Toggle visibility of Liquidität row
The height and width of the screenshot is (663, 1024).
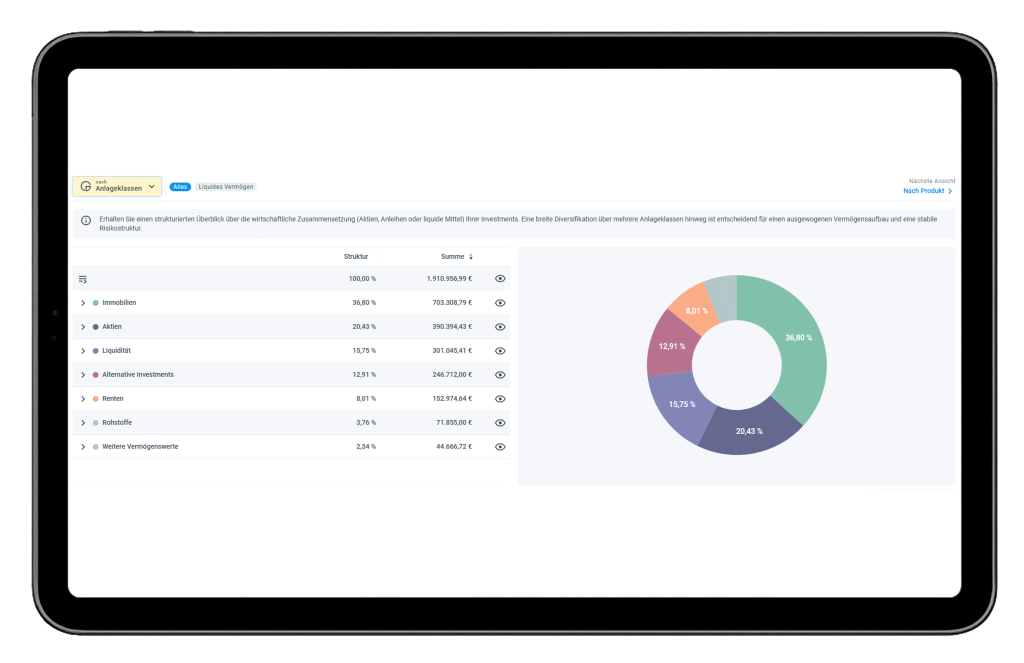click(500, 351)
